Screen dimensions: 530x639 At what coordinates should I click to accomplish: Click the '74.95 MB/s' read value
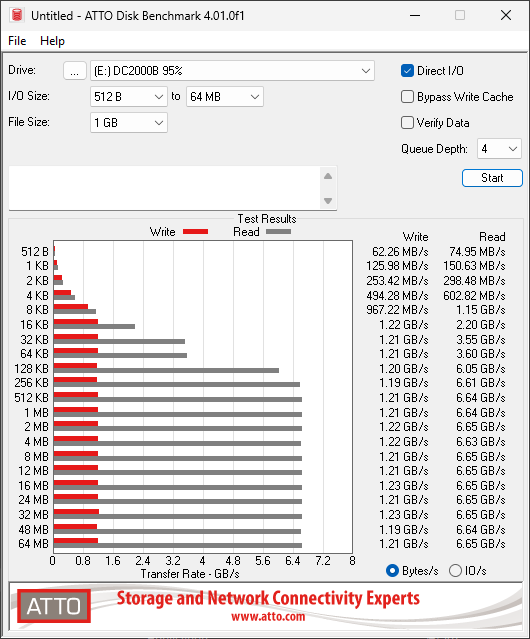[477, 252]
